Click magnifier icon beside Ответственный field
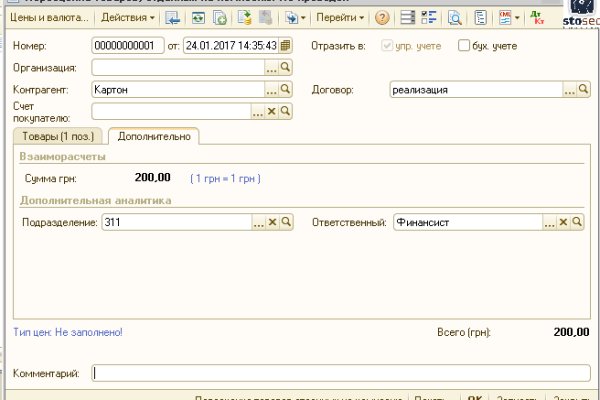 pos(576,222)
